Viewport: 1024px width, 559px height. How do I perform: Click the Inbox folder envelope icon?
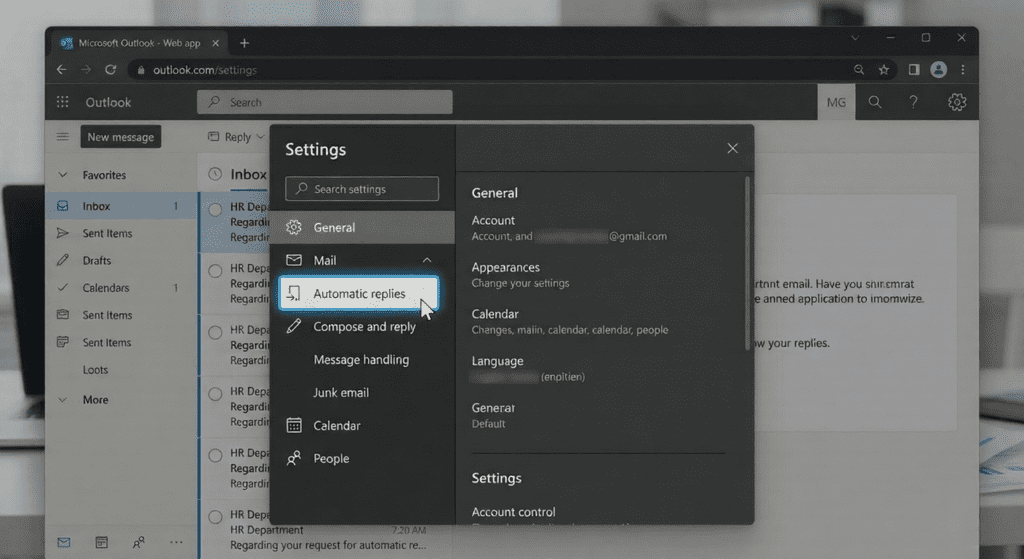coord(63,206)
